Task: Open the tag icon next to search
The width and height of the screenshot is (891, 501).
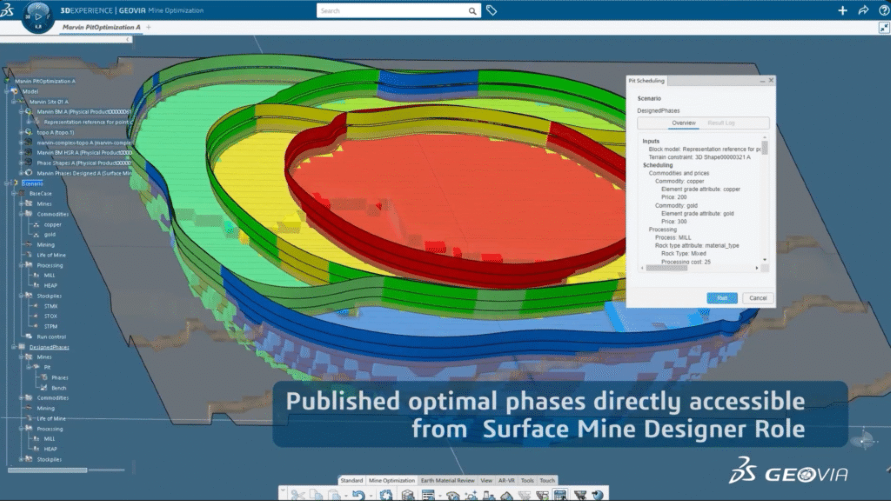Action: [491, 10]
